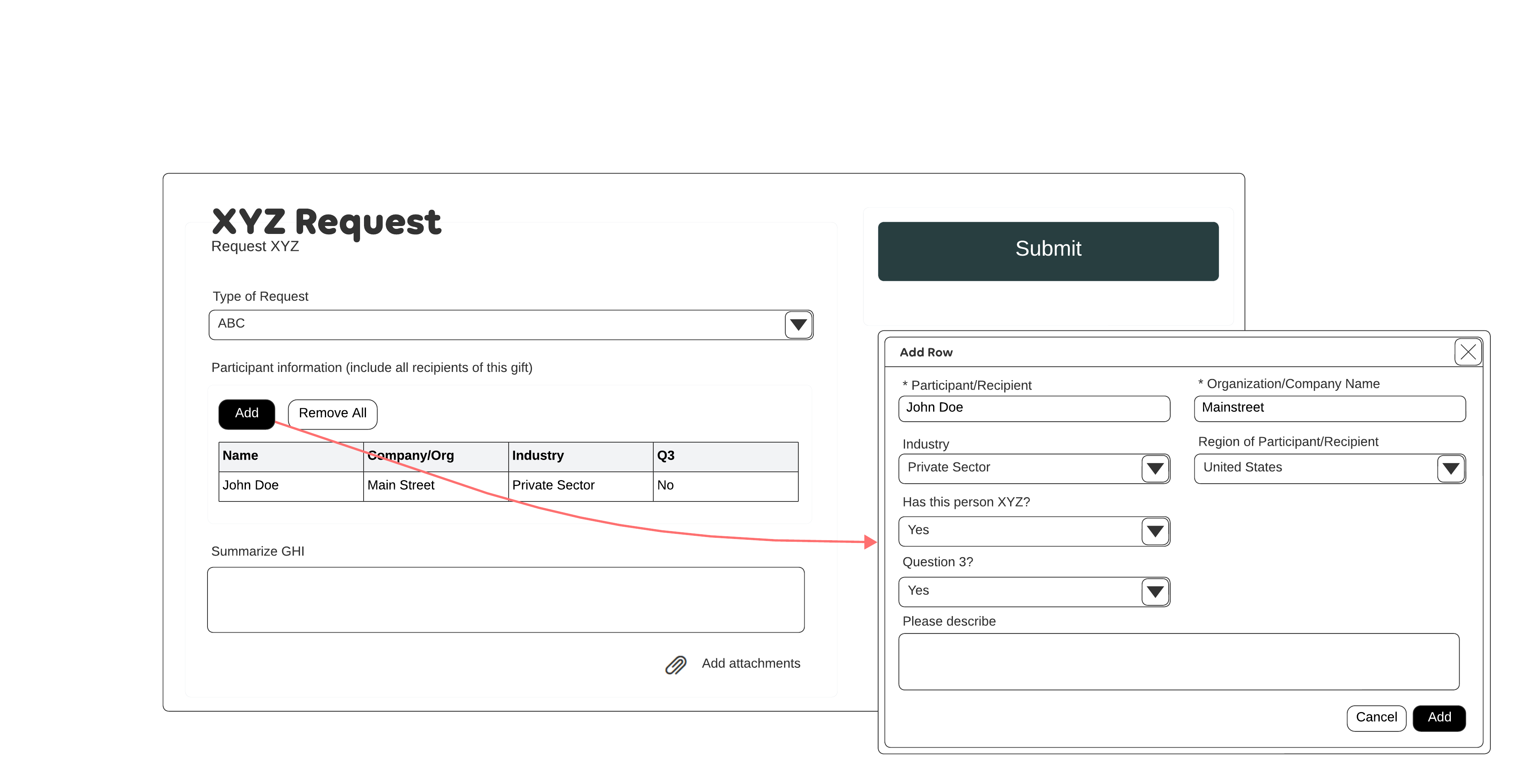
Task: Confirm with the dialog Add button
Action: [x=1439, y=717]
